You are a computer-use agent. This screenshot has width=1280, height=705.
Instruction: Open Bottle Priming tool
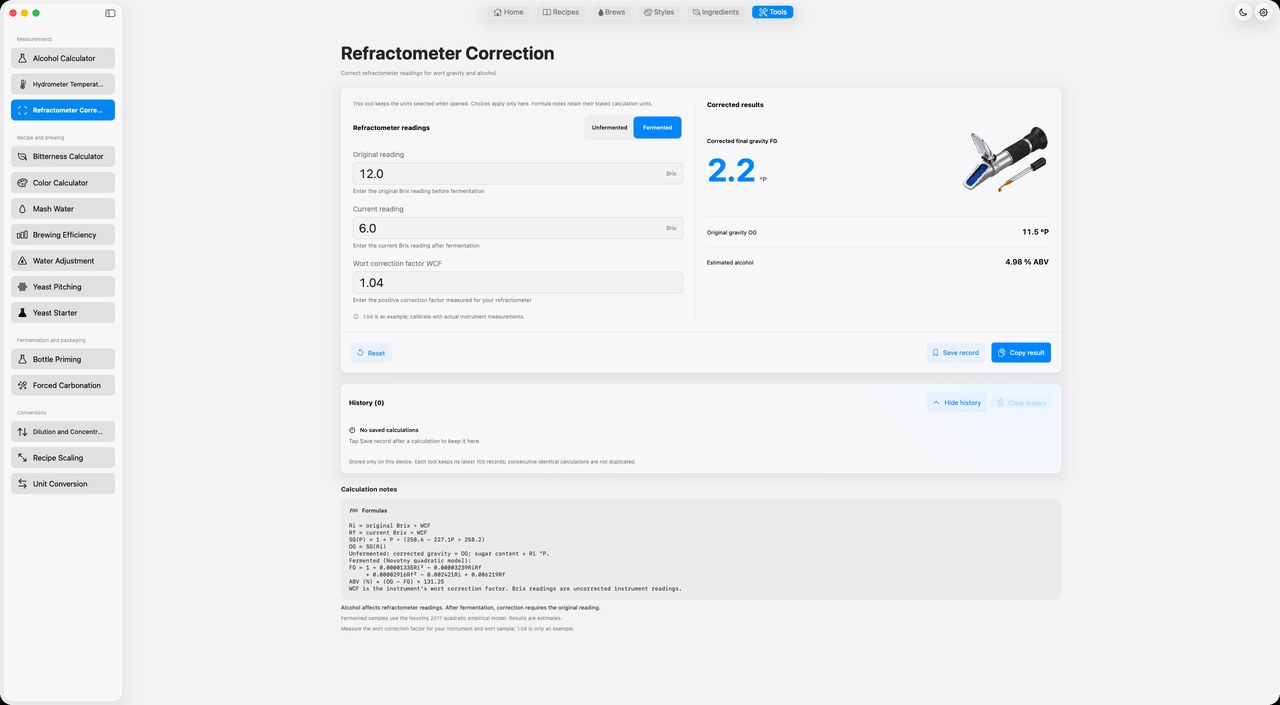click(63, 358)
